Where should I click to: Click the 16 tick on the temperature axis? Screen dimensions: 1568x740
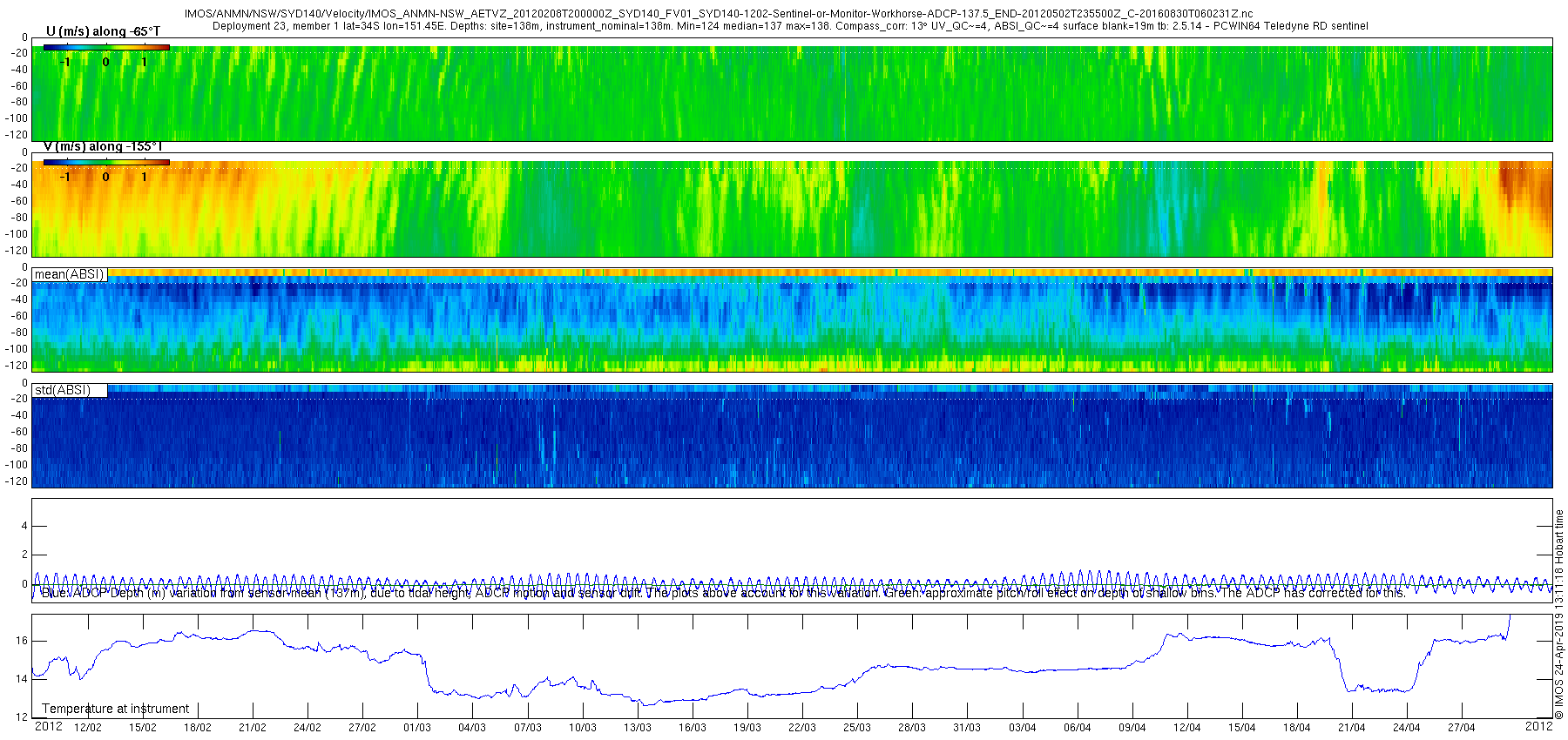coord(22,641)
